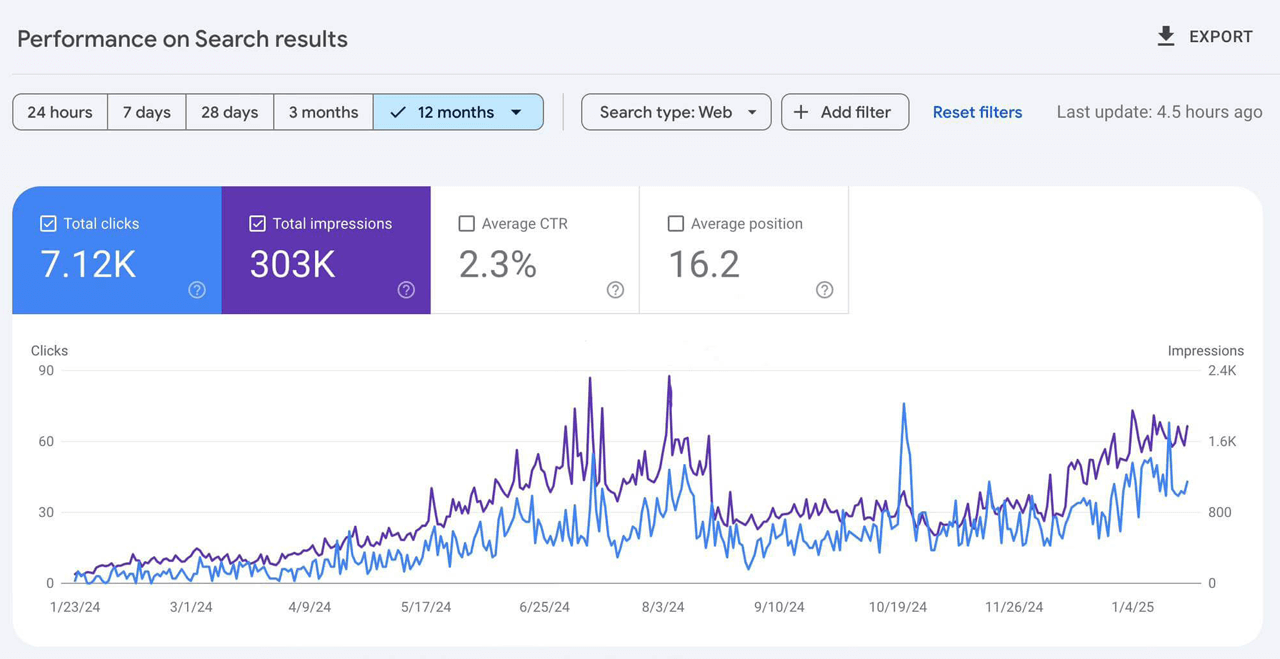Screen dimensions: 1280x659
Task: Select the 24 hours date range
Action: (60, 112)
